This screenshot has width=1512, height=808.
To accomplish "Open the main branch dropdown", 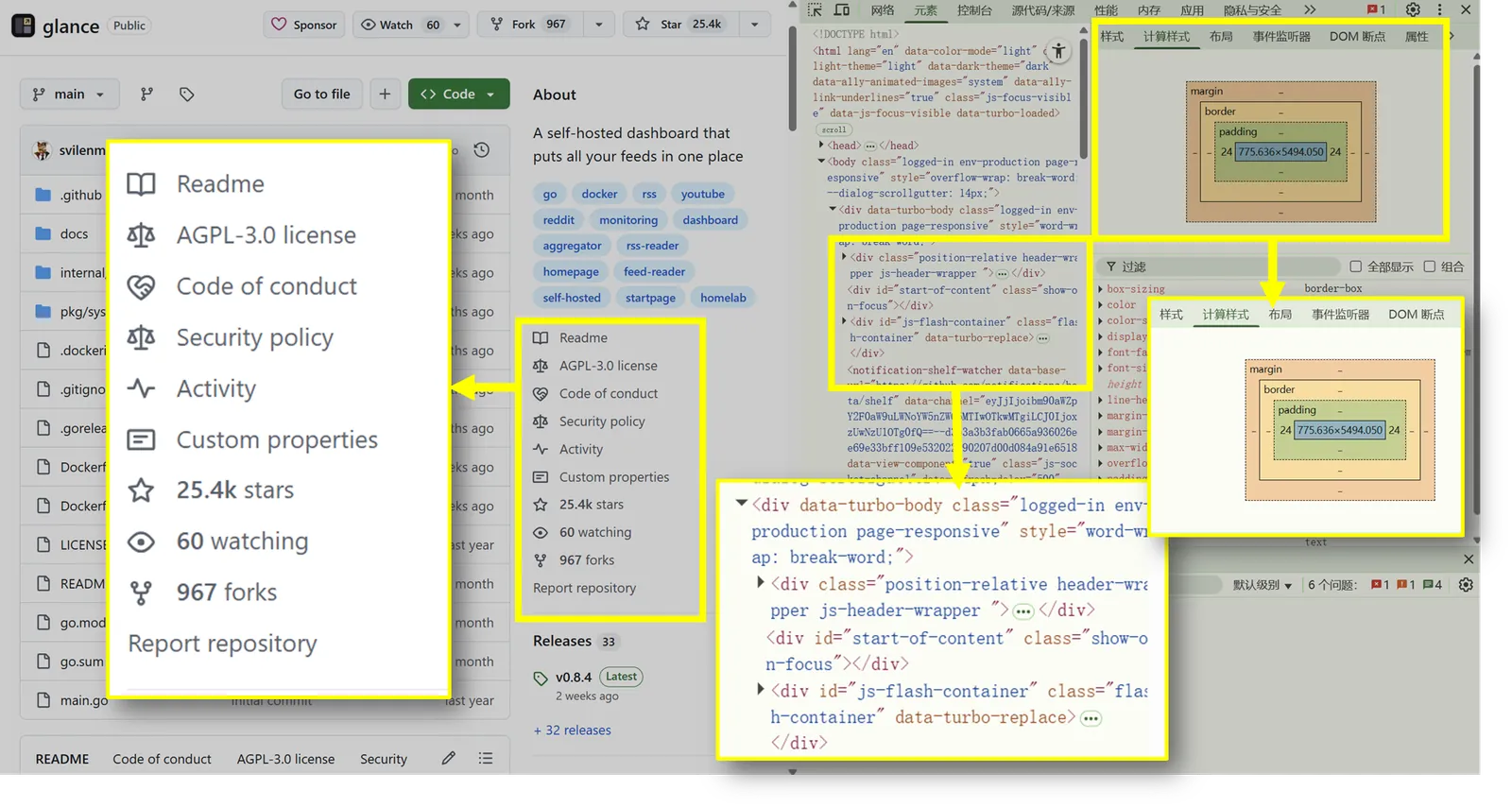I will [x=69, y=95].
